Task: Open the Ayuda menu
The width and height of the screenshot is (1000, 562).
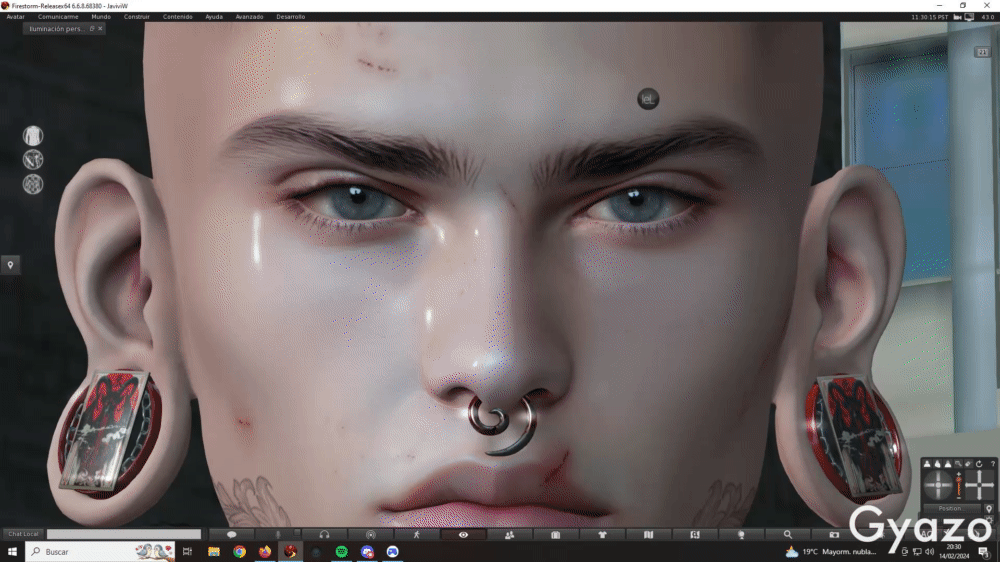Action: point(214,17)
